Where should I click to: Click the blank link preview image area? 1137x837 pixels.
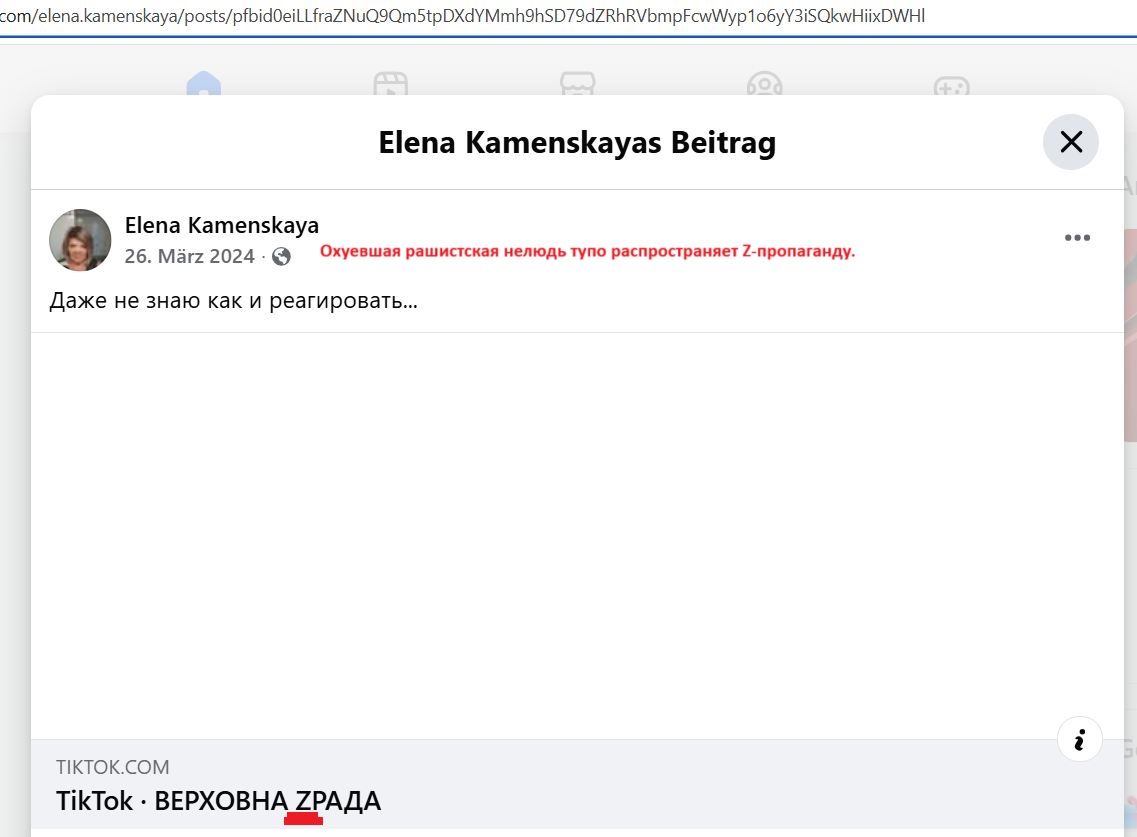pos(577,536)
